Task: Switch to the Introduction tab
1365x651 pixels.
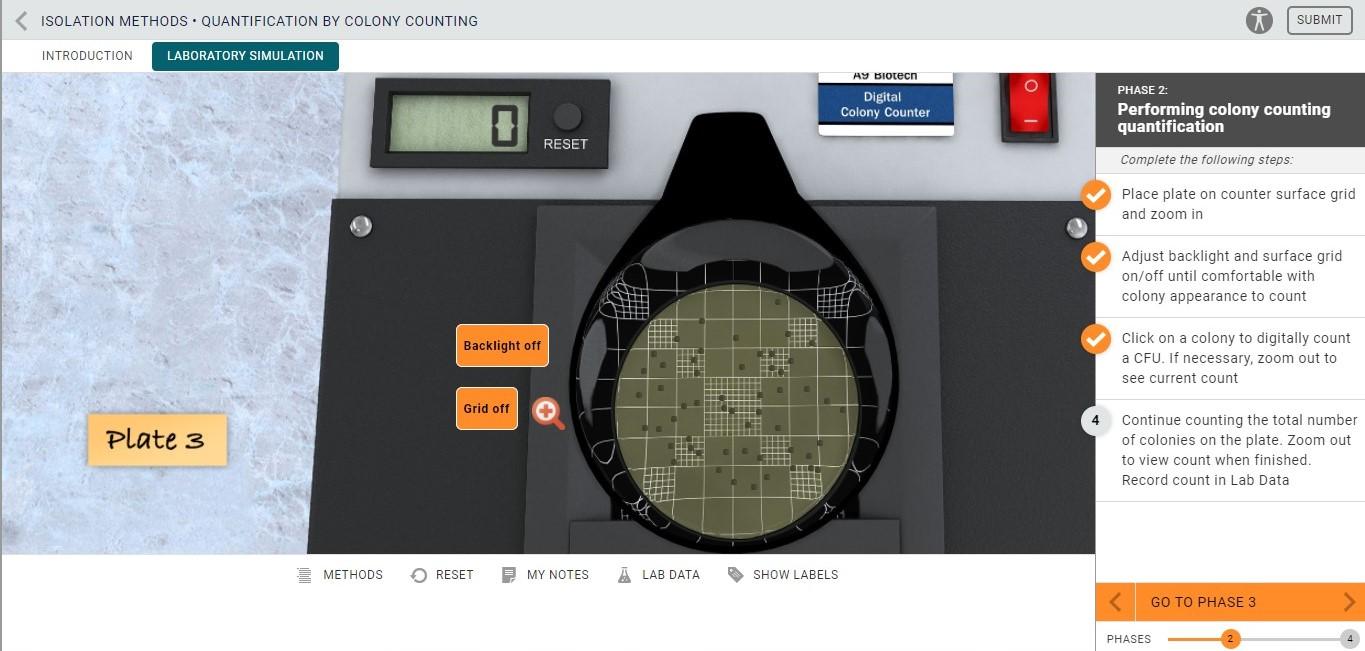Action: click(x=87, y=55)
